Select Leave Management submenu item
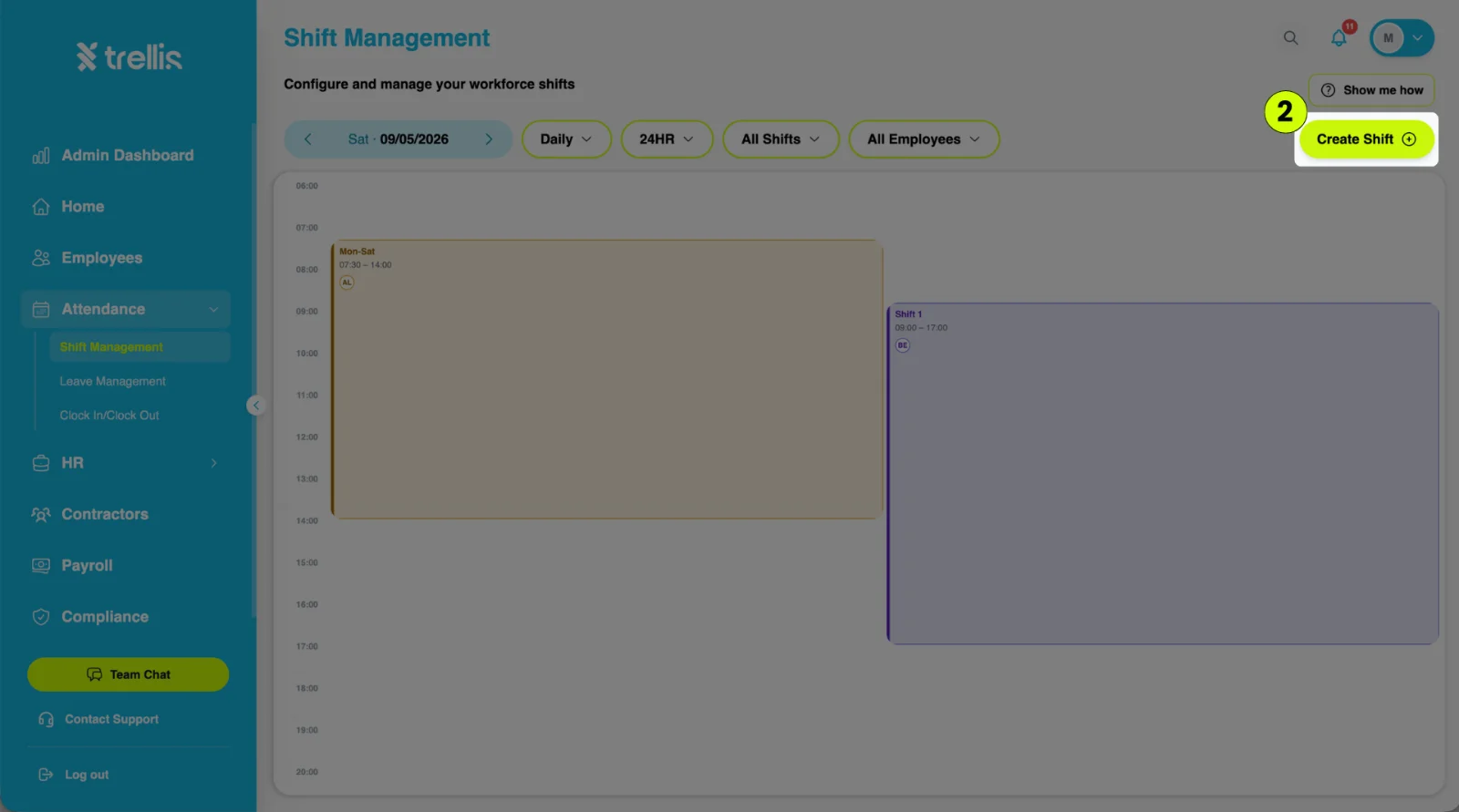1459x812 pixels. (113, 382)
